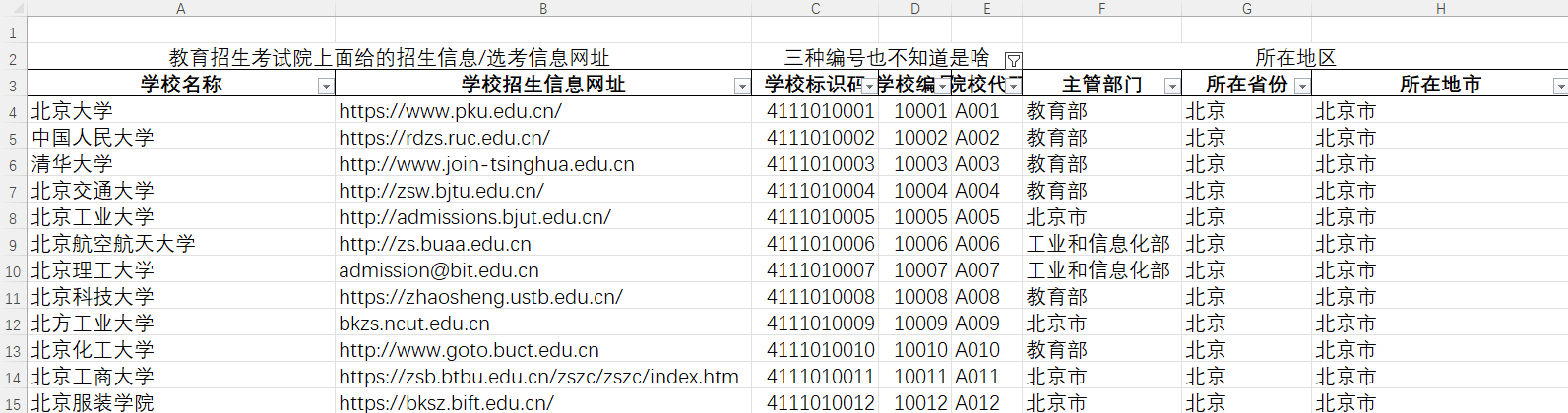Select column D header
The width and height of the screenshot is (1568, 413).
(914, 8)
